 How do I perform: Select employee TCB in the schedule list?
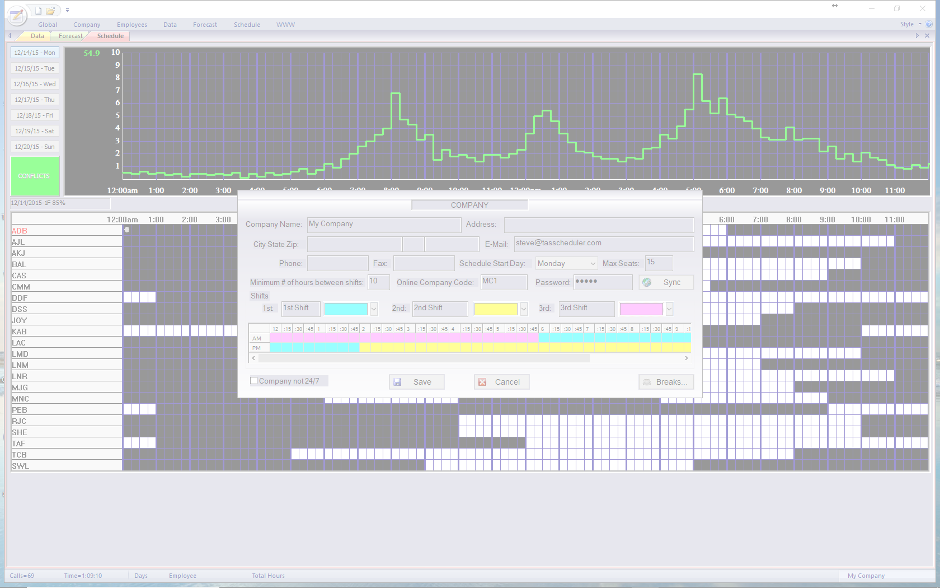67,455
